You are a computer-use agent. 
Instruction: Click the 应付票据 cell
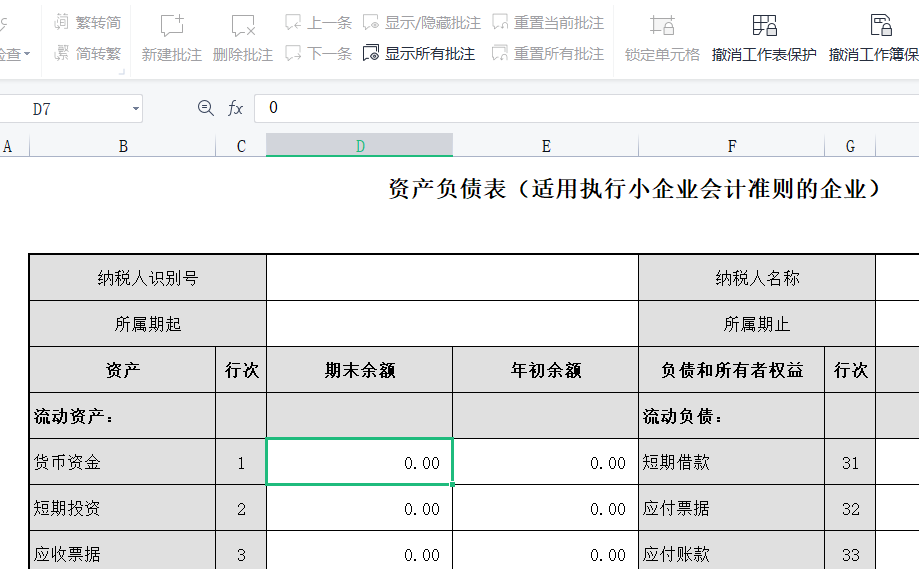tap(731, 508)
